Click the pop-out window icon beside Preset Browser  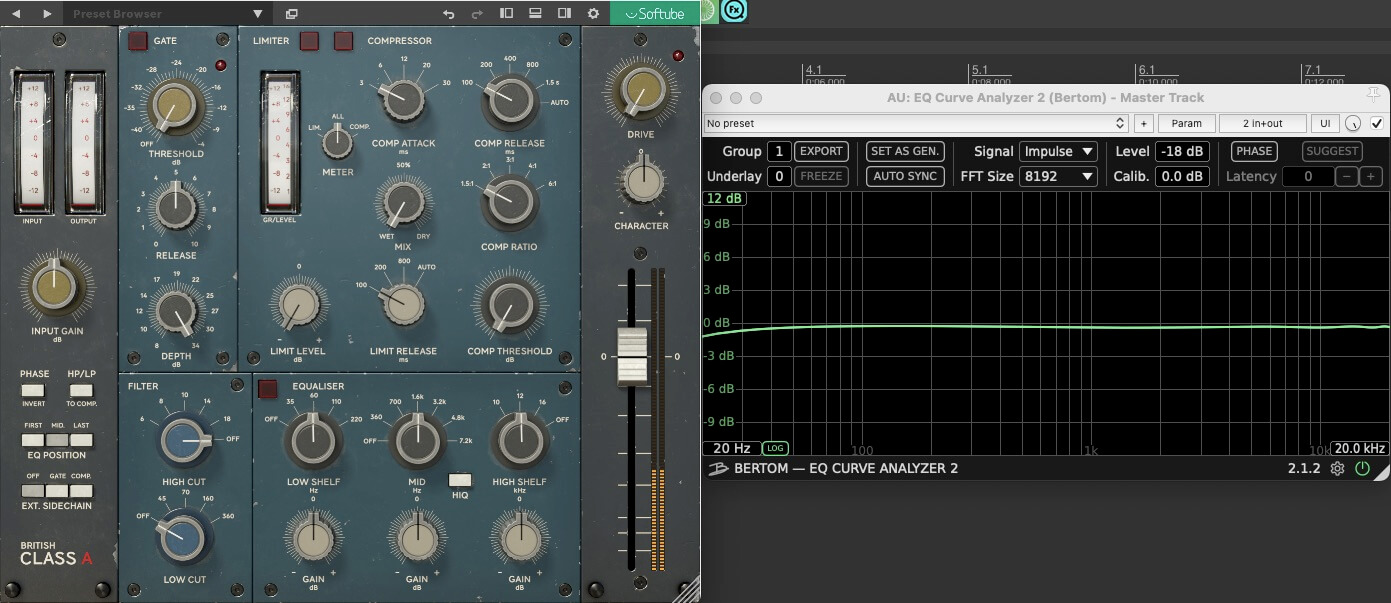click(x=291, y=14)
